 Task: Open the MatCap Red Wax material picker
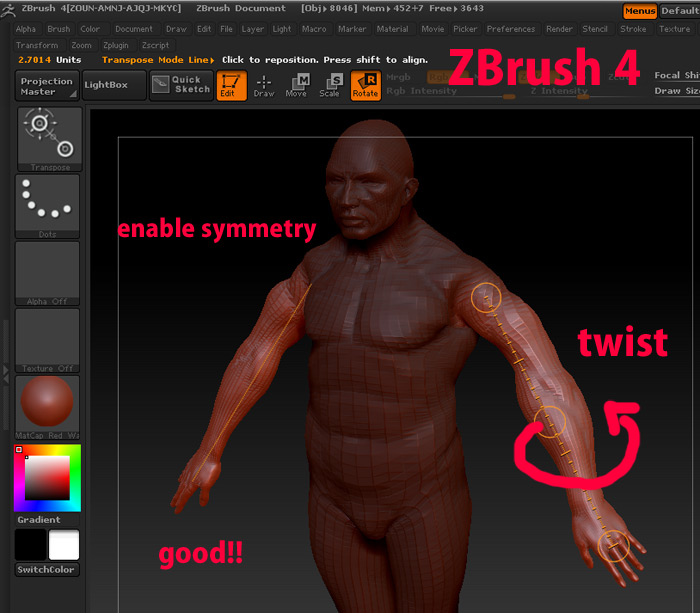click(47, 407)
